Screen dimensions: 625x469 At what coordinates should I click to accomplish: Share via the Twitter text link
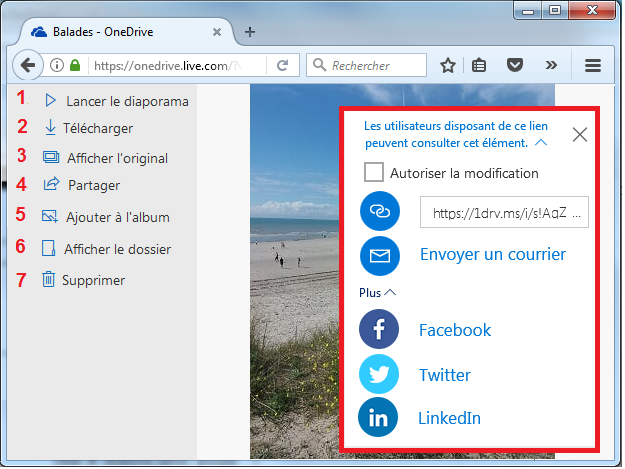pyautogui.click(x=444, y=375)
